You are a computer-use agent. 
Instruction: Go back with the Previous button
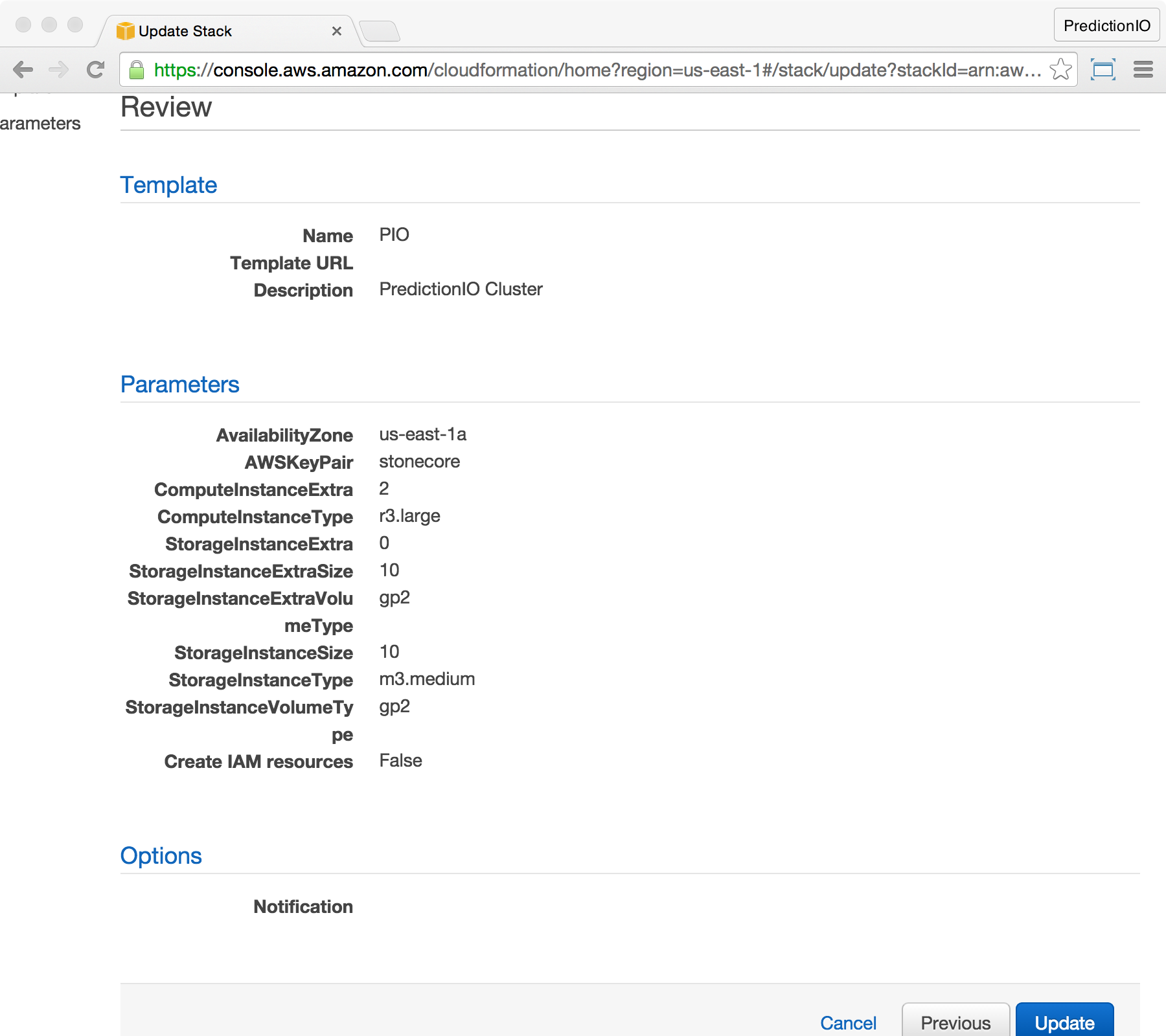click(955, 1022)
